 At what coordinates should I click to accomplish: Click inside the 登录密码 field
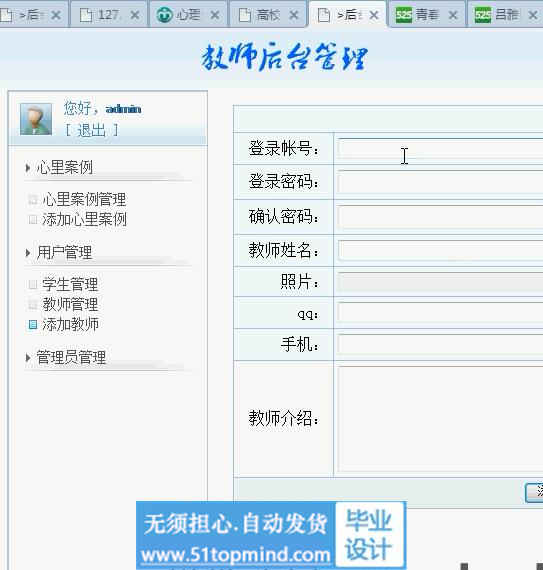(x=440, y=182)
